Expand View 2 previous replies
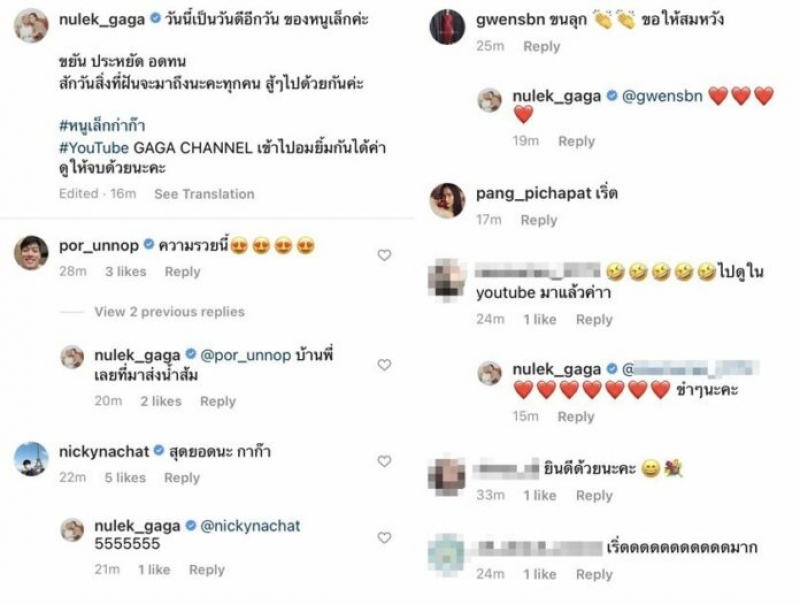Viewport: 800px width, 604px height. point(169,312)
